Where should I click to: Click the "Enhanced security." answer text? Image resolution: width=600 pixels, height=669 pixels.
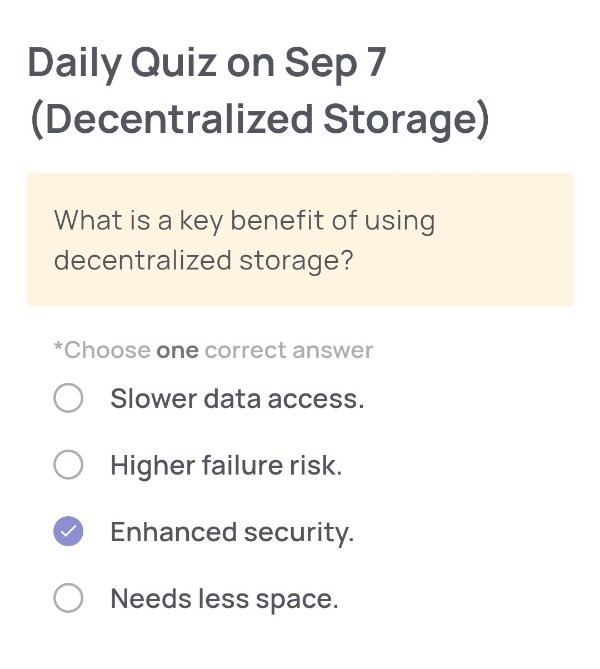(232, 532)
